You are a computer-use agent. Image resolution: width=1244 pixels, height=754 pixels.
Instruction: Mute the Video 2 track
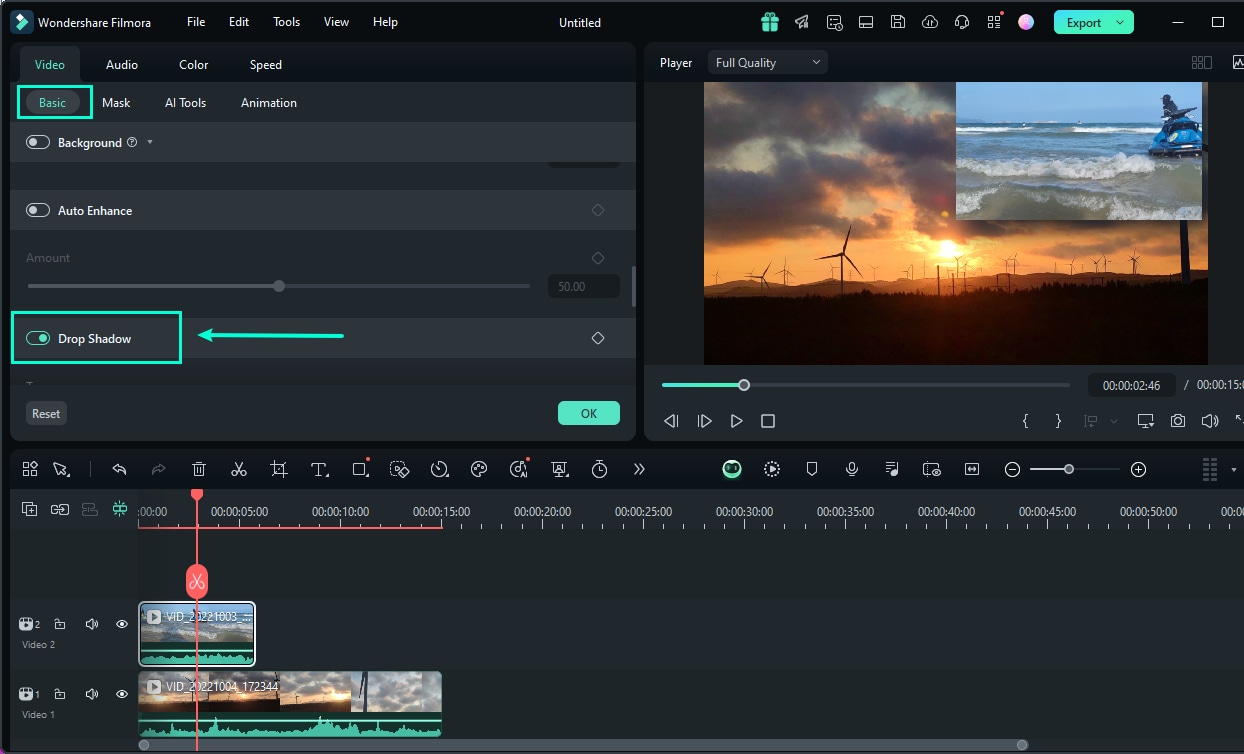coord(92,624)
